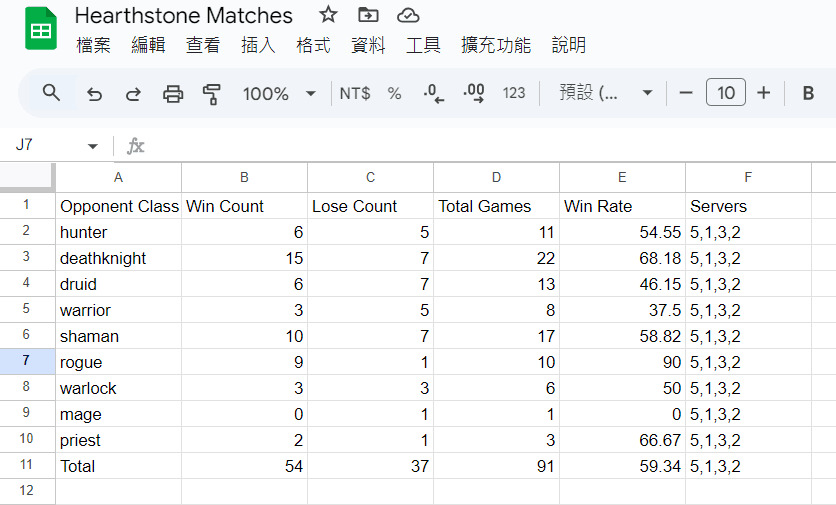Open the J7 name box dropdown
The width and height of the screenshot is (836, 505).
pos(93,146)
